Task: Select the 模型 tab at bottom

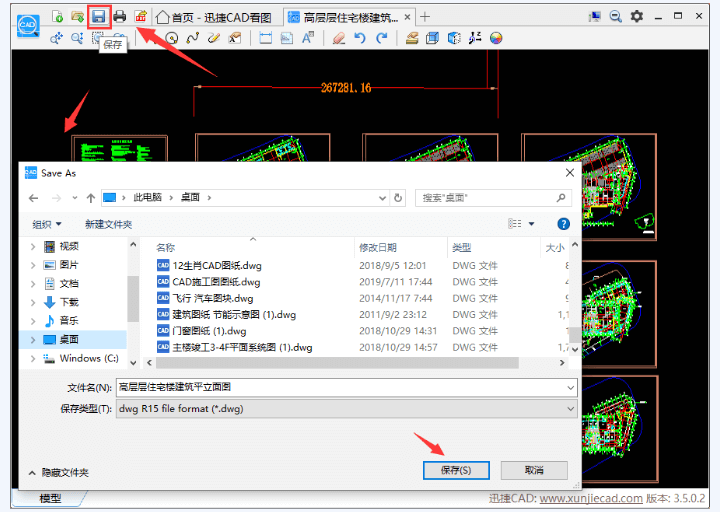Action: [x=51, y=498]
